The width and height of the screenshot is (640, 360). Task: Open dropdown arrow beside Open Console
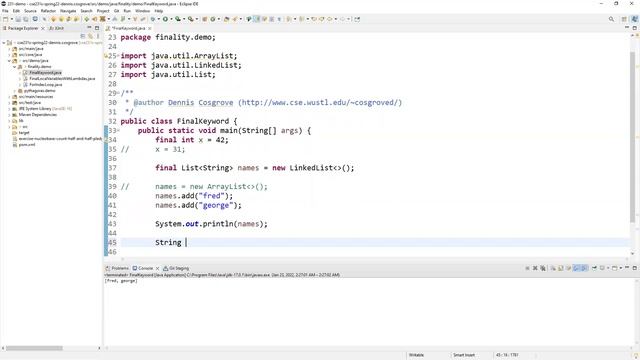(621, 268)
